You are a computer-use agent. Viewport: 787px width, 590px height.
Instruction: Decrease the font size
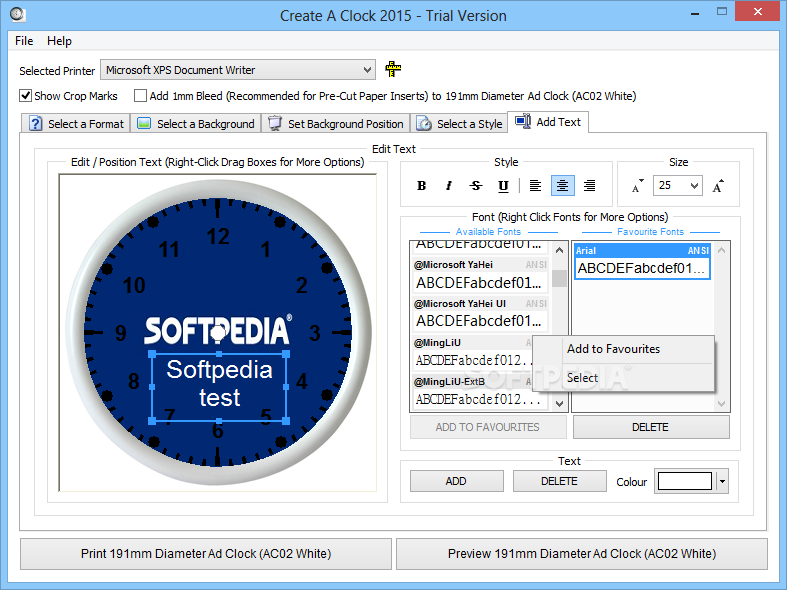pos(637,186)
